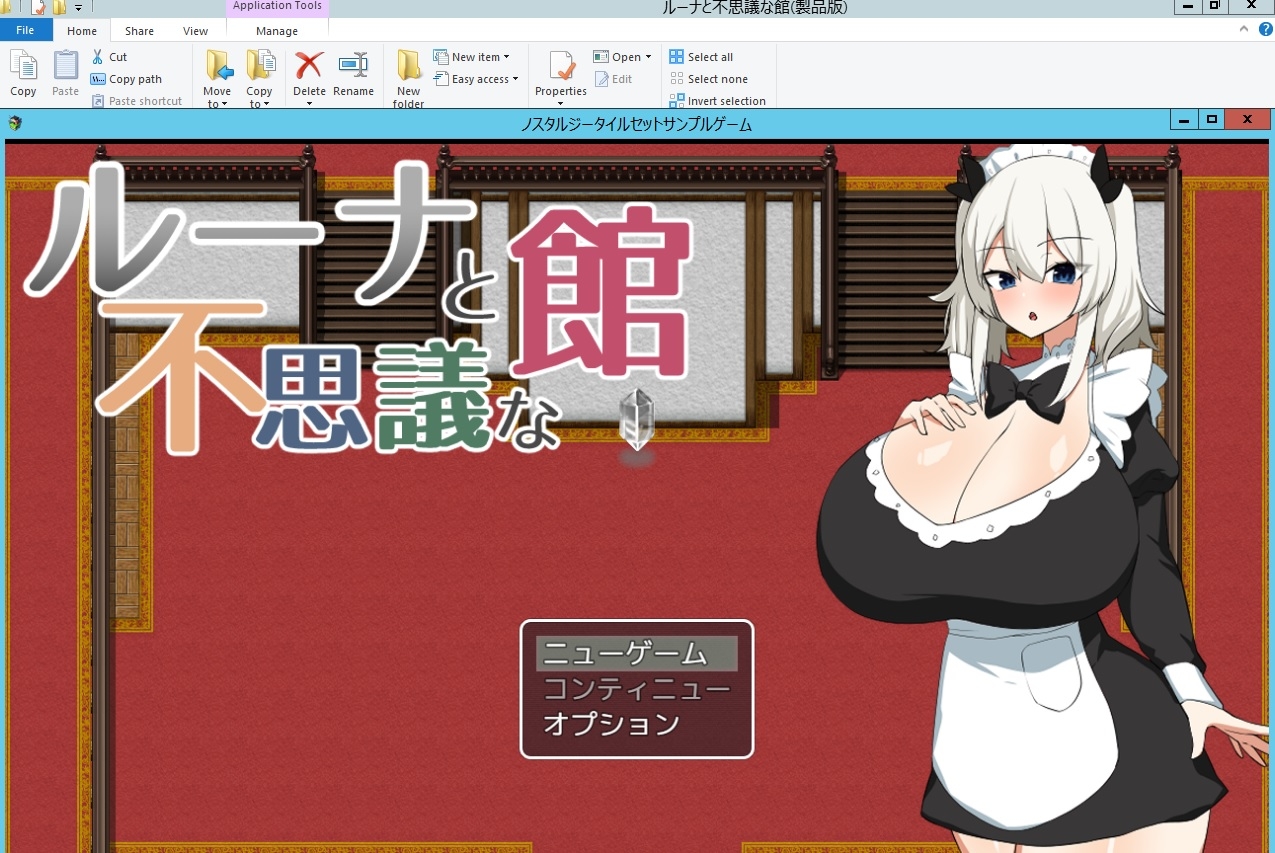The image size is (1275, 853).
Task: Switch to the View tab
Action: click(x=196, y=31)
